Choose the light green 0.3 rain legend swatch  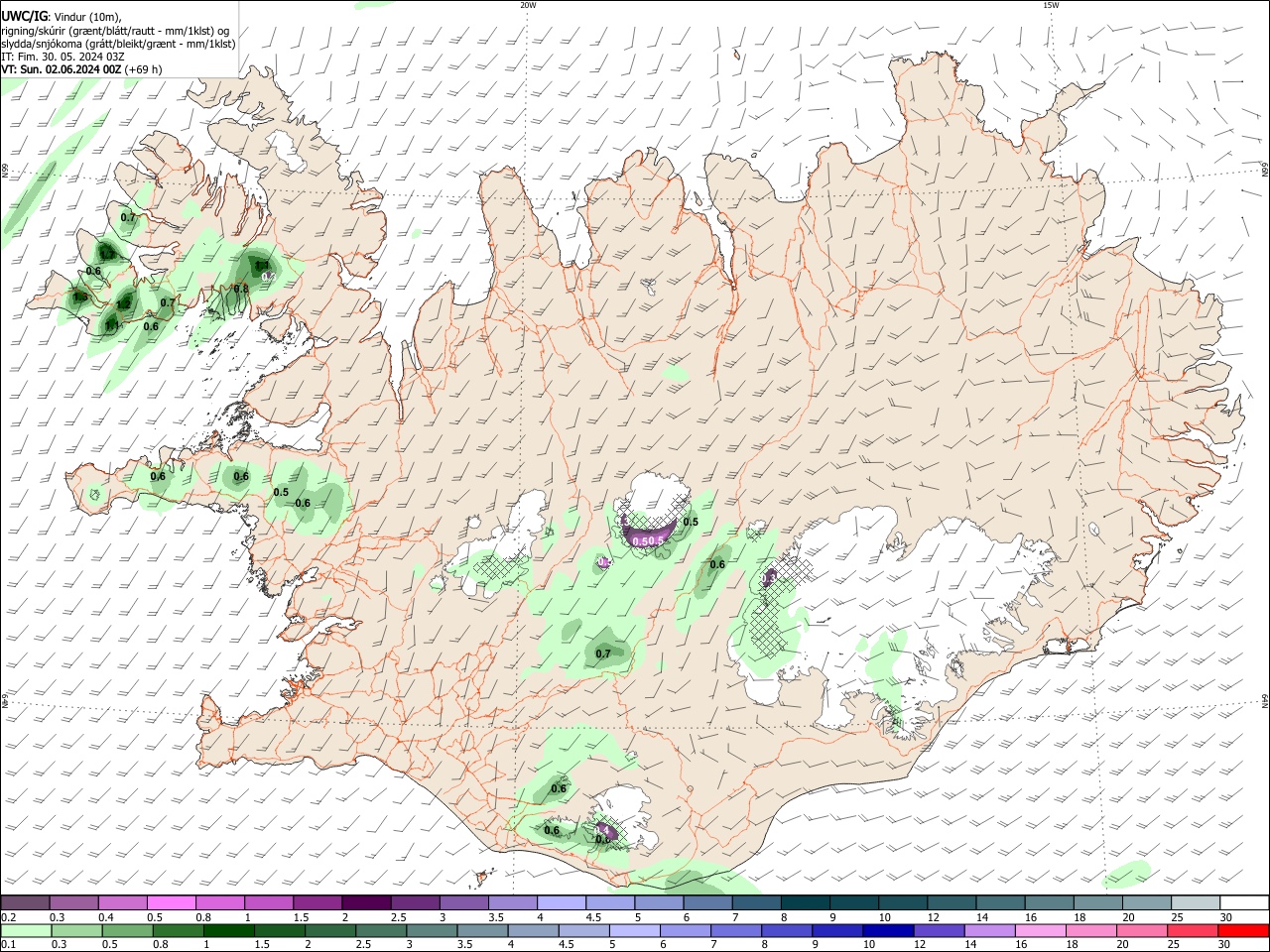(76, 930)
